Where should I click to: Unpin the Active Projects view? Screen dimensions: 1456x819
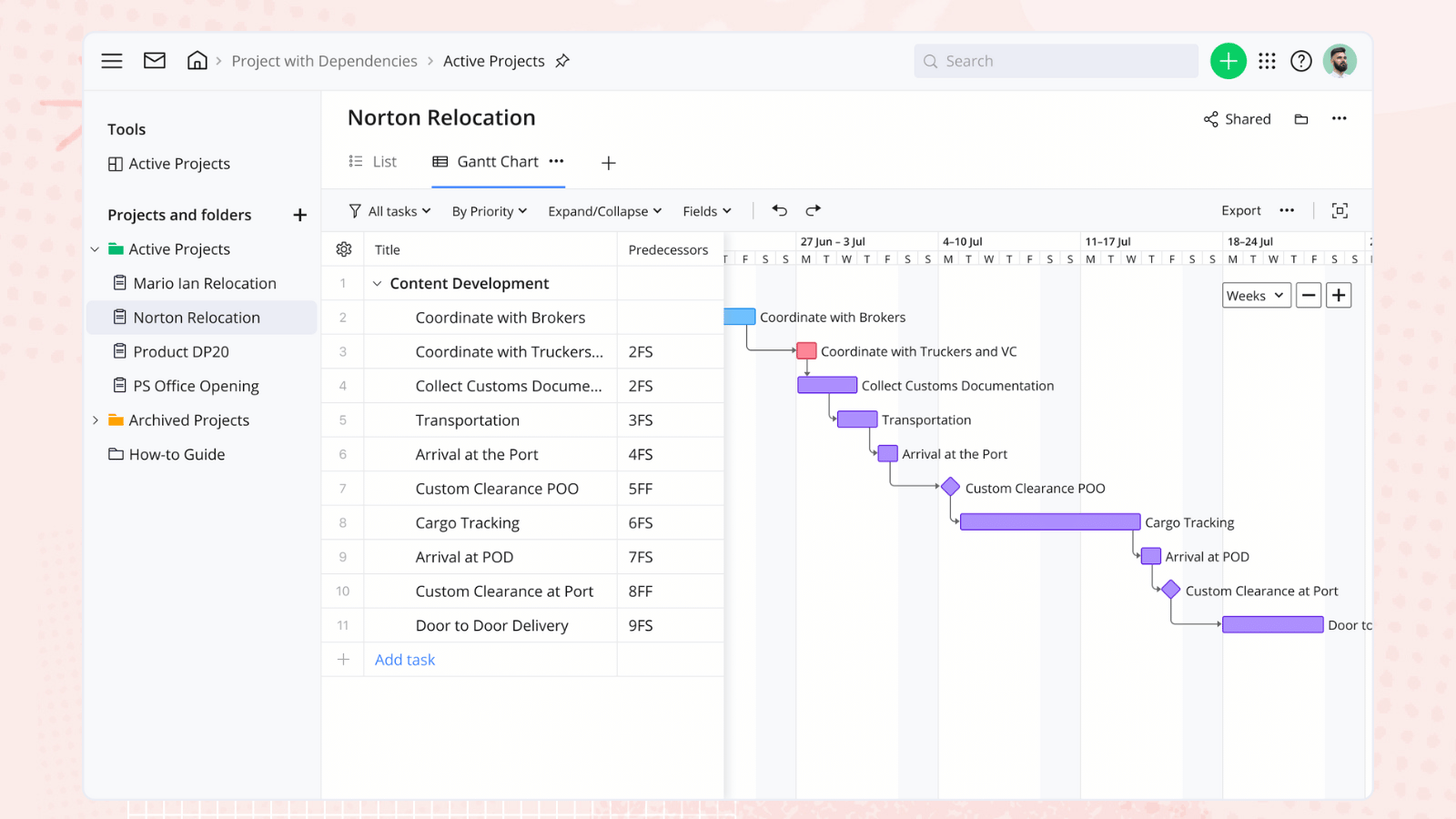[562, 61]
